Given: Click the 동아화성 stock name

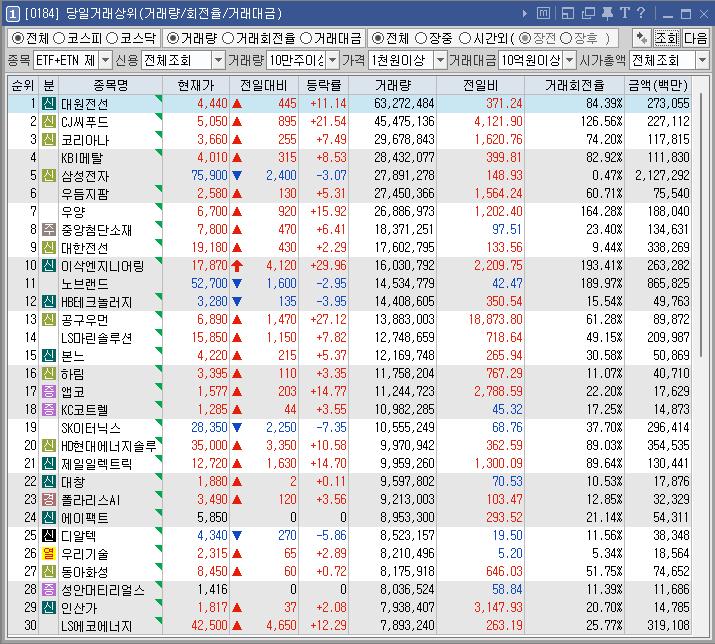Looking at the screenshot, I should [x=85, y=571].
